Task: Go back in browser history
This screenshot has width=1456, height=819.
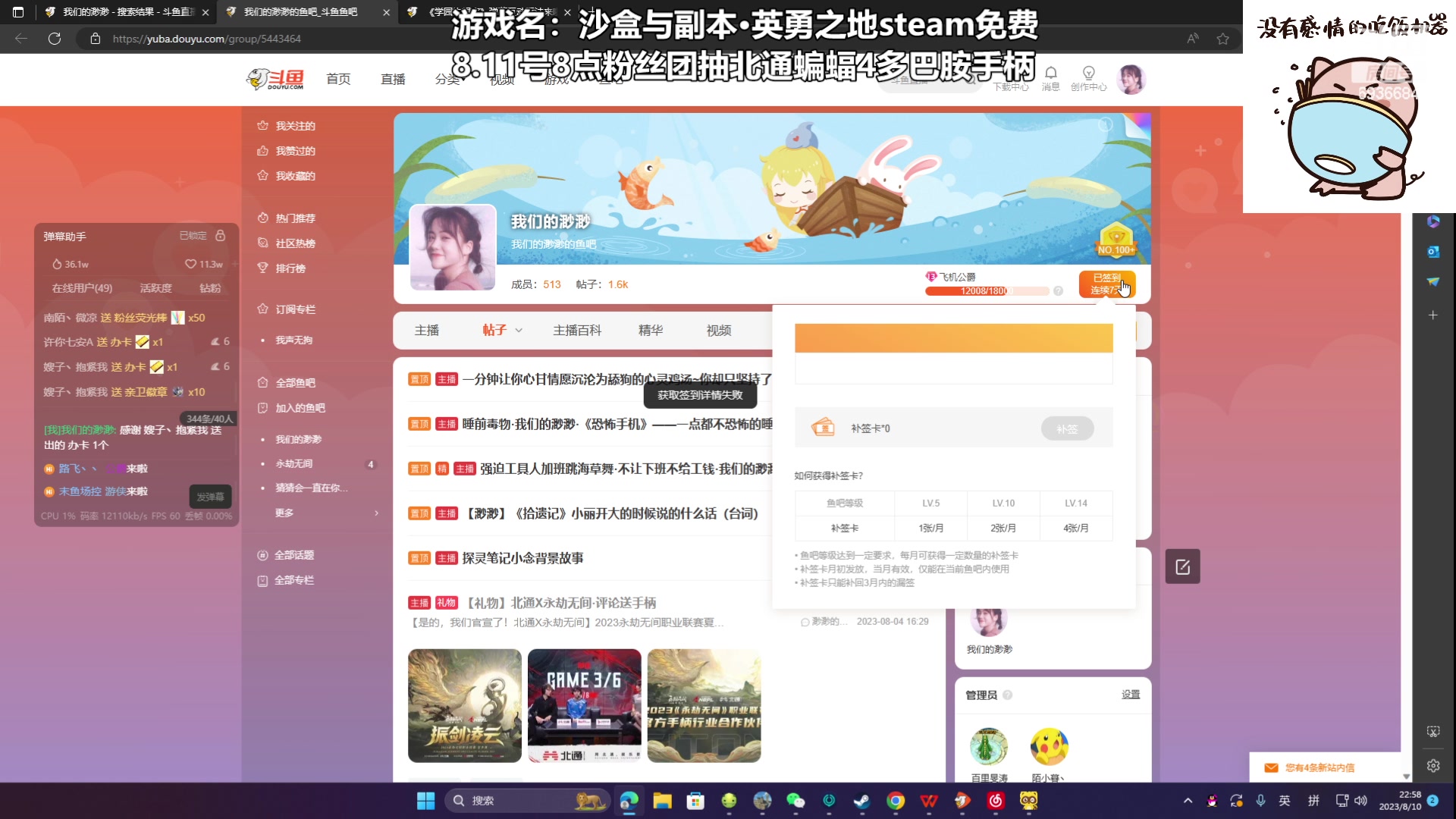Action: tap(21, 39)
